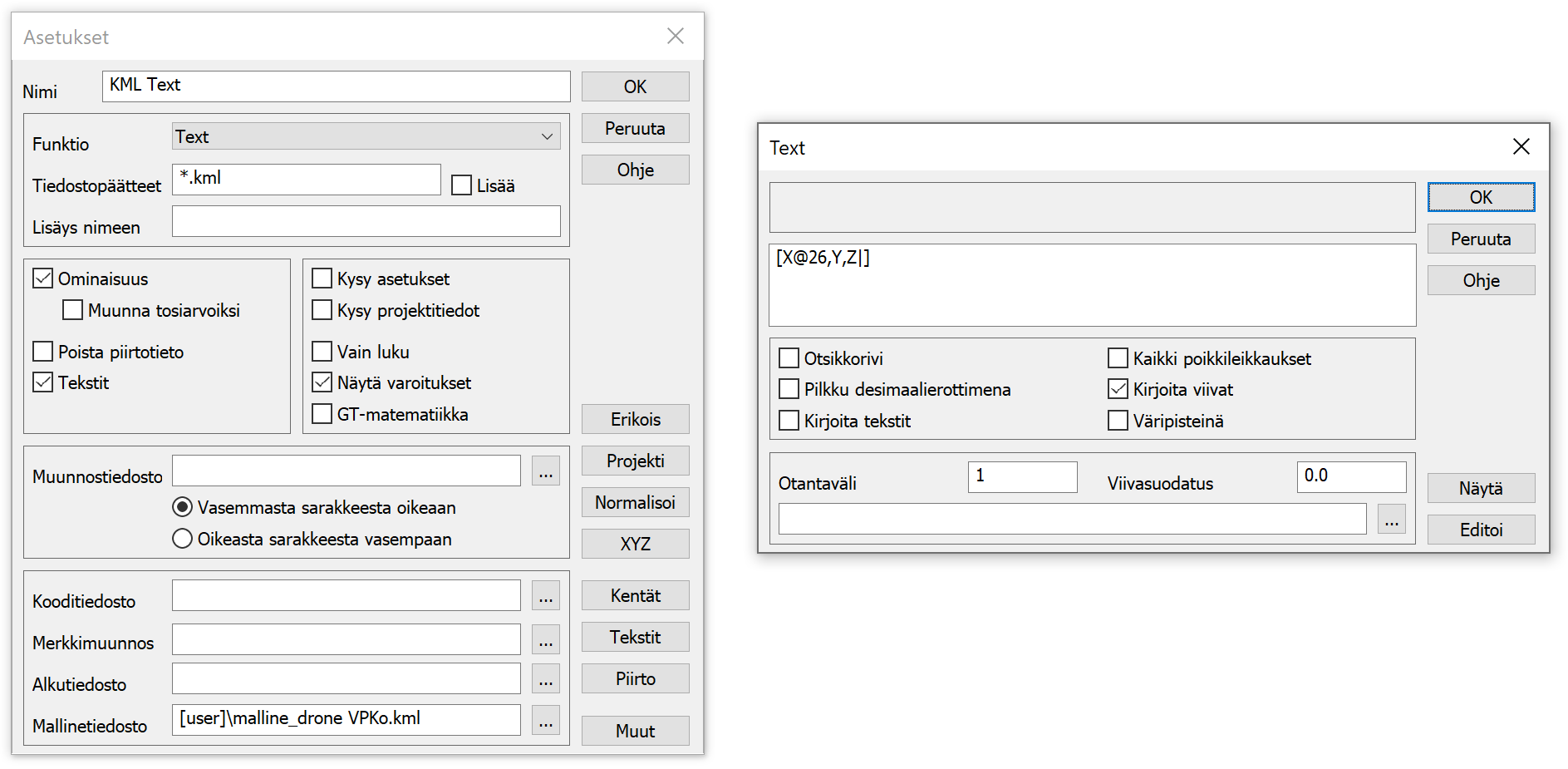Click the Viivasuodatus value field
This screenshot has height=769, width=1568.
pos(1350,476)
